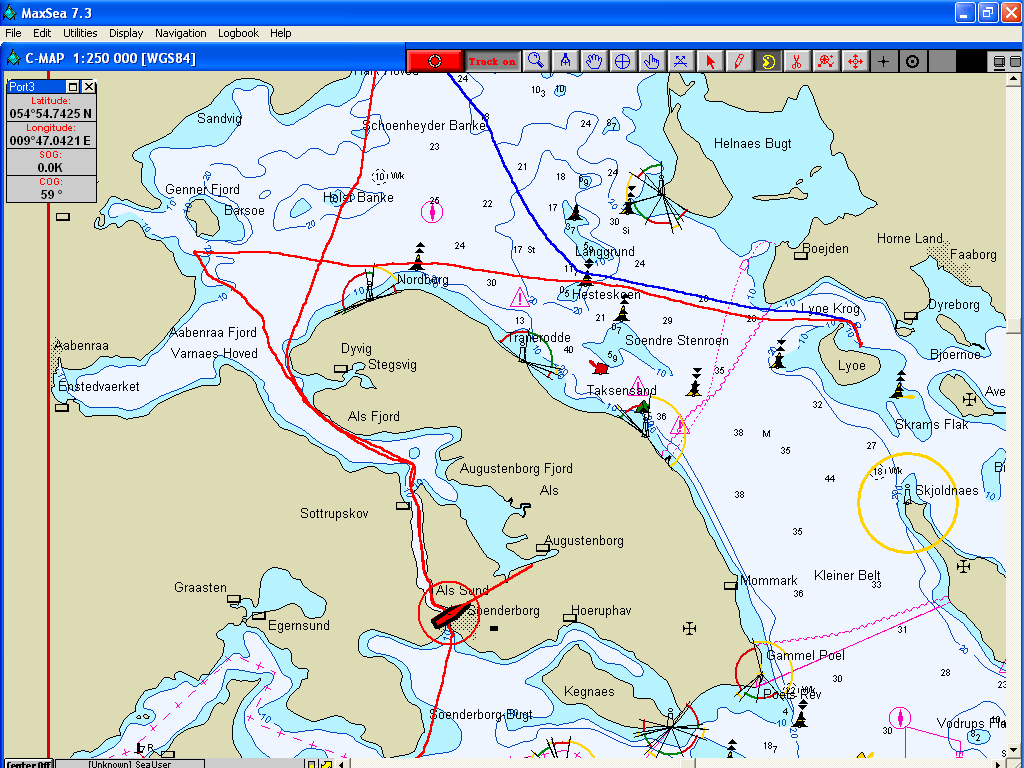Click the black boat icon at Soenderborg
The image size is (1024, 768).
449,615
